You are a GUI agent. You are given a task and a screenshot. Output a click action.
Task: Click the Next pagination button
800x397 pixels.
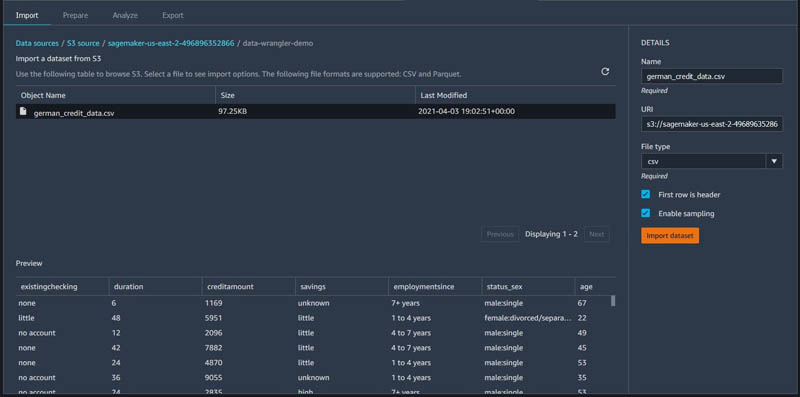(x=596, y=234)
